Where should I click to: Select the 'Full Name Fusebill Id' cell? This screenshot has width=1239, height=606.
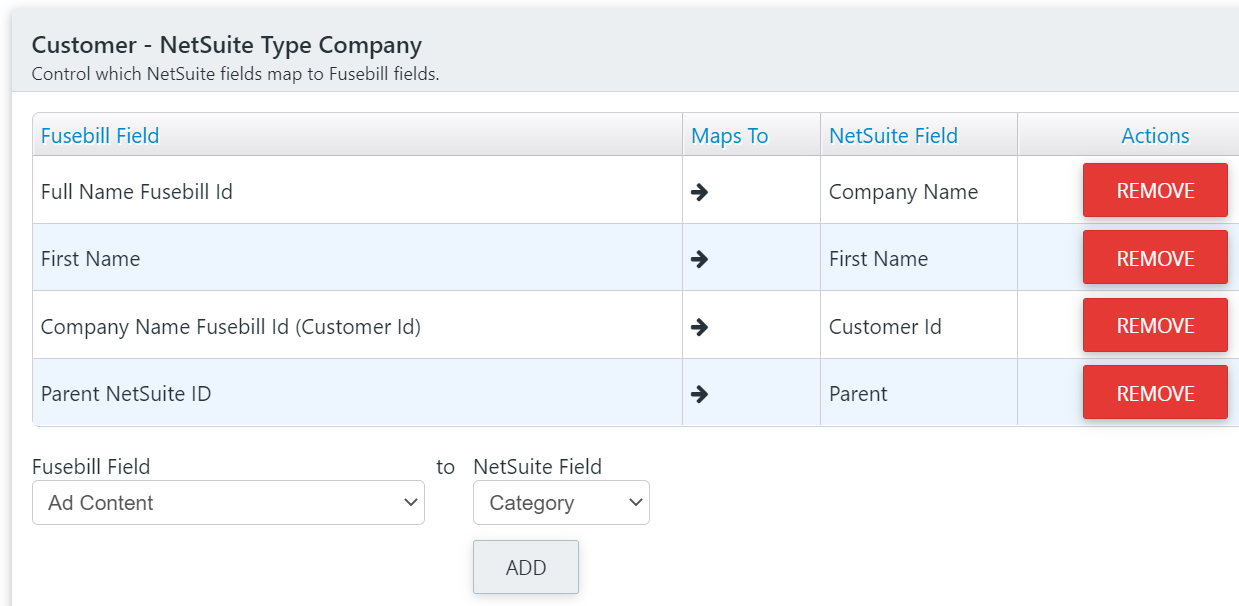click(x=357, y=190)
